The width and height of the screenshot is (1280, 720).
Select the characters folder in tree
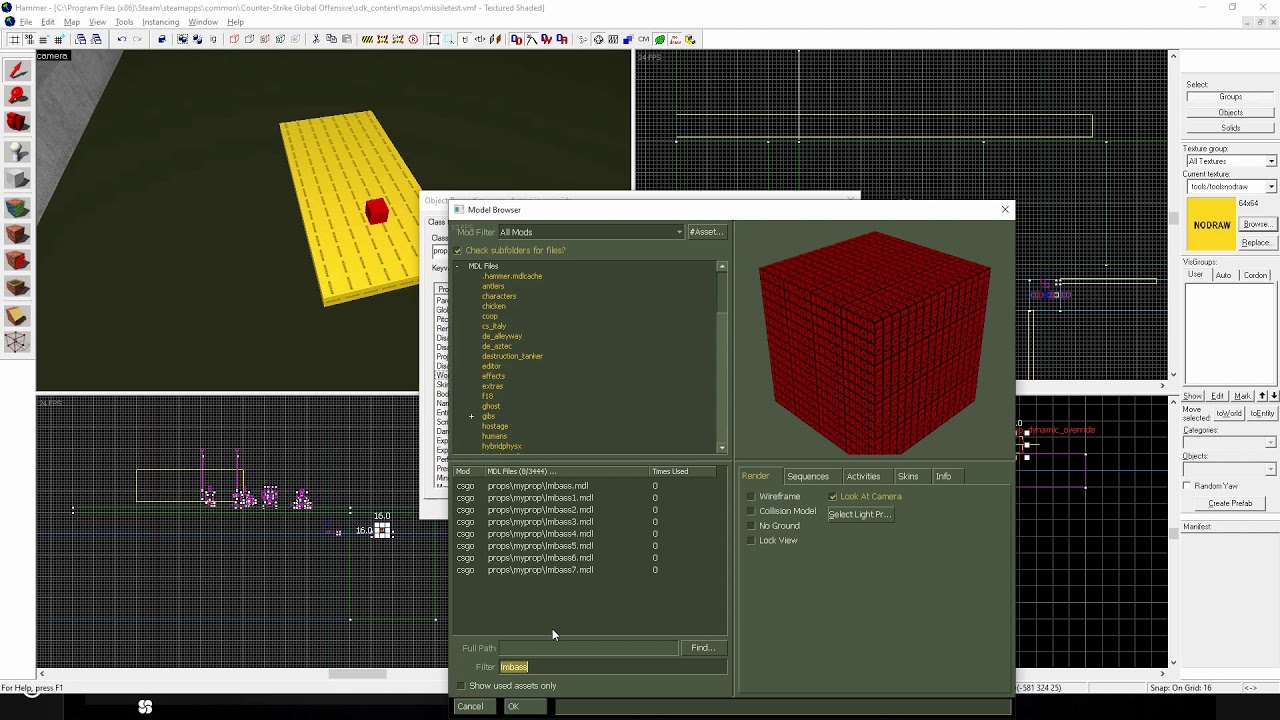499,296
